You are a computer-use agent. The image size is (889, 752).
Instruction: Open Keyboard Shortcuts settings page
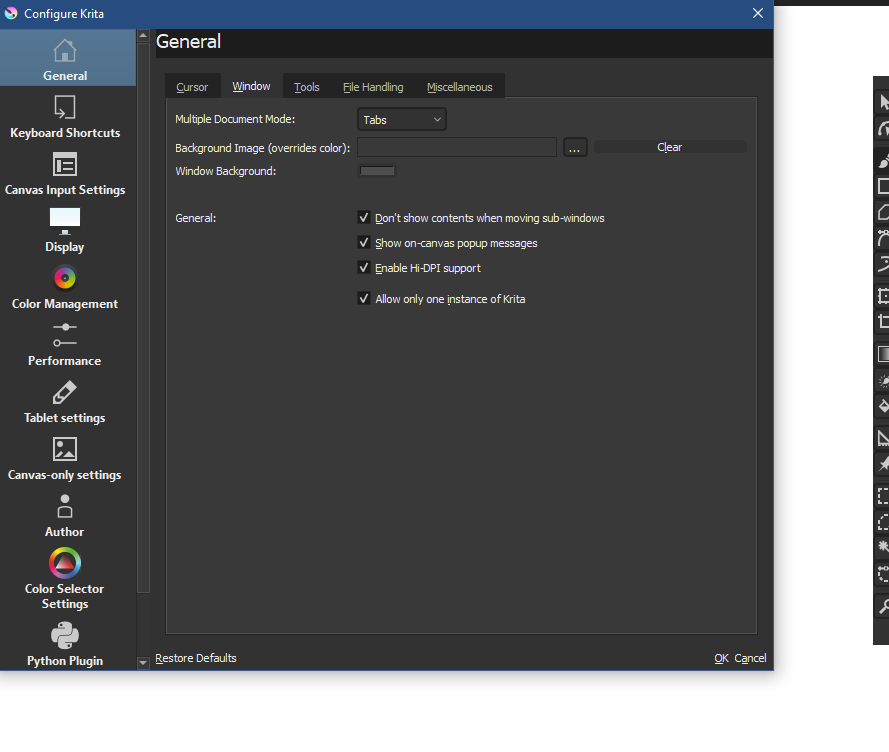point(65,117)
